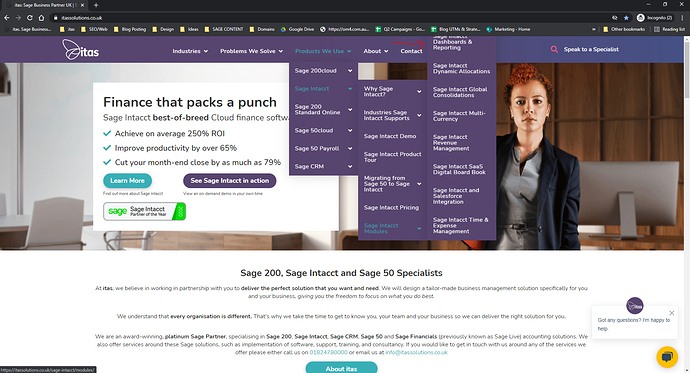
Task: Open Sage Intacct and Salesforce Integration
Action: [456, 196]
